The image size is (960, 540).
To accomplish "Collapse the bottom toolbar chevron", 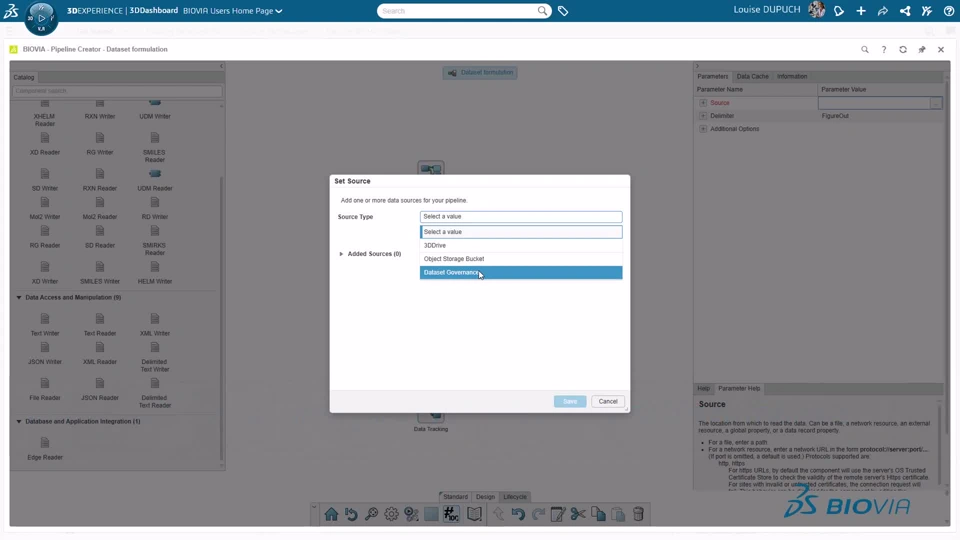I will 314,508.
